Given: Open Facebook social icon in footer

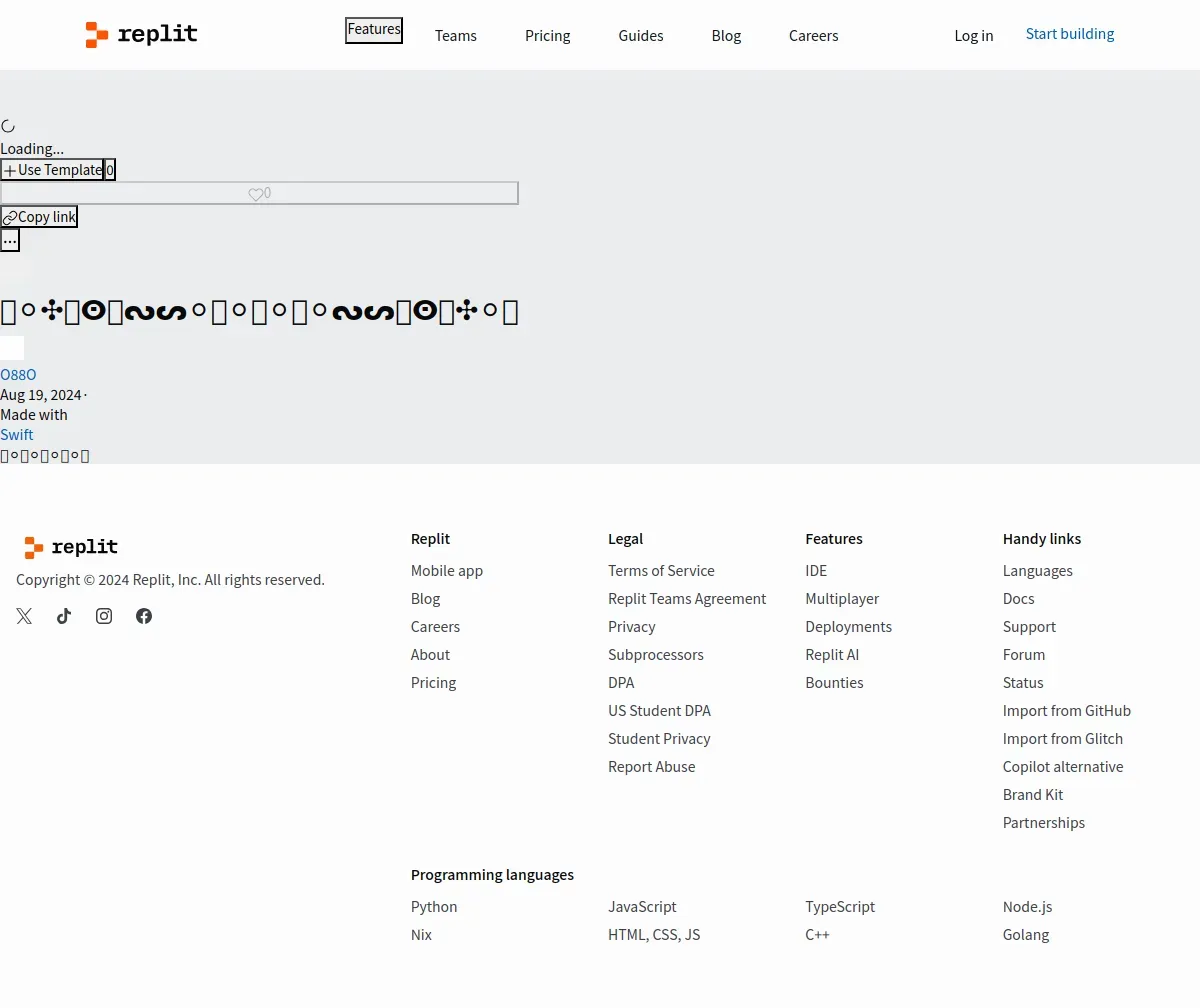Looking at the screenshot, I should click(x=144, y=616).
